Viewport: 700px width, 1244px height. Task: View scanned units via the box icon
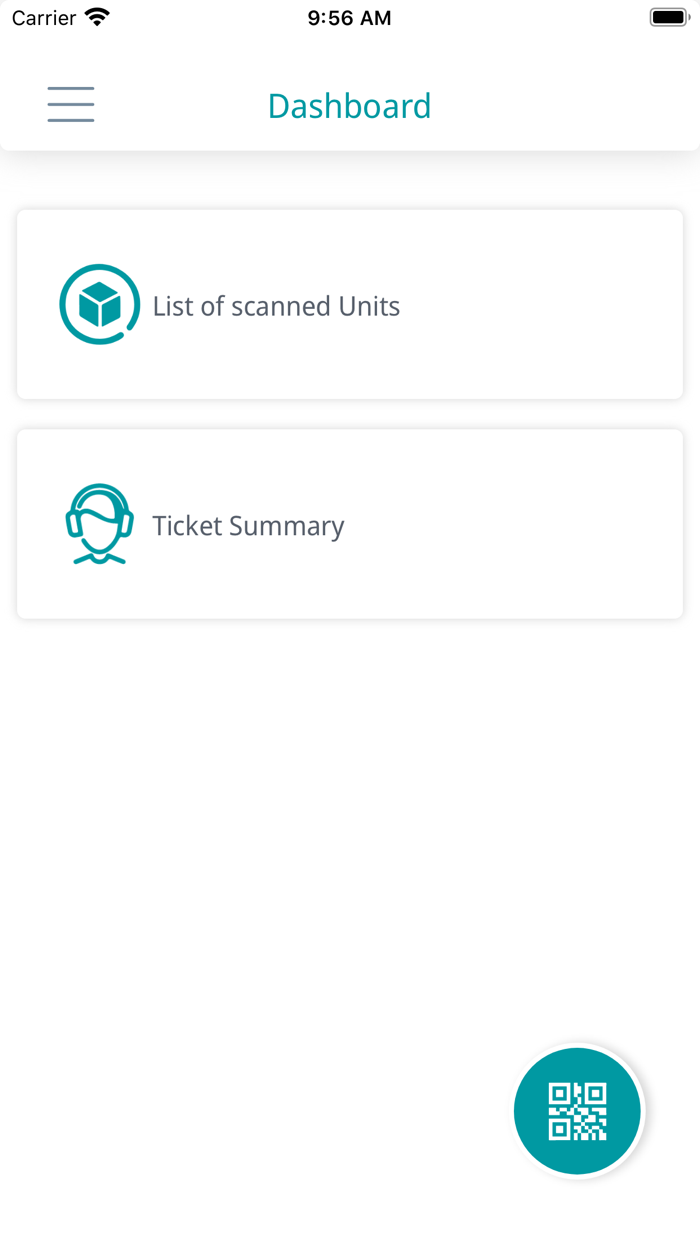pos(99,305)
